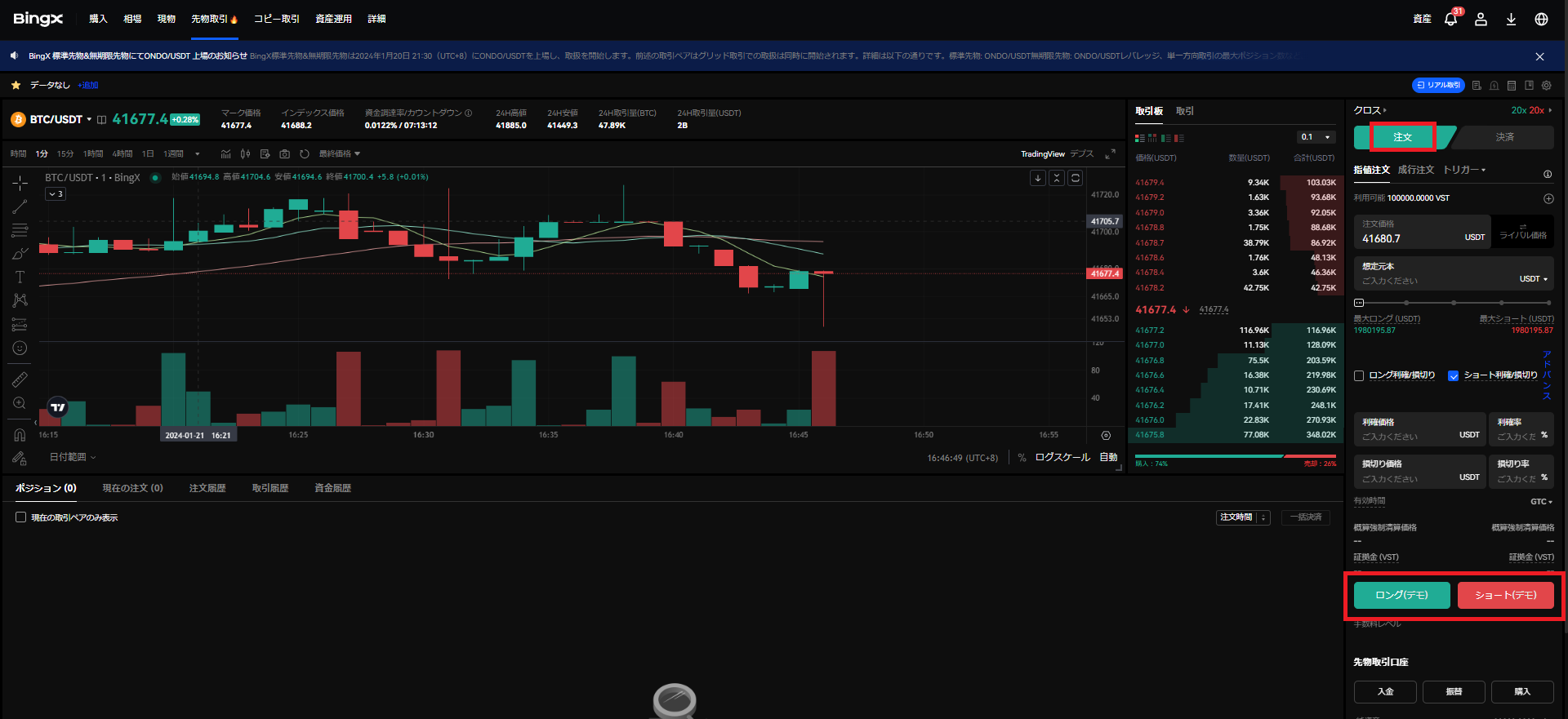Expand the GTC validity period dropdown
Image resolution: width=1568 pixels, height=719 pixels.
click(1541, 501)
